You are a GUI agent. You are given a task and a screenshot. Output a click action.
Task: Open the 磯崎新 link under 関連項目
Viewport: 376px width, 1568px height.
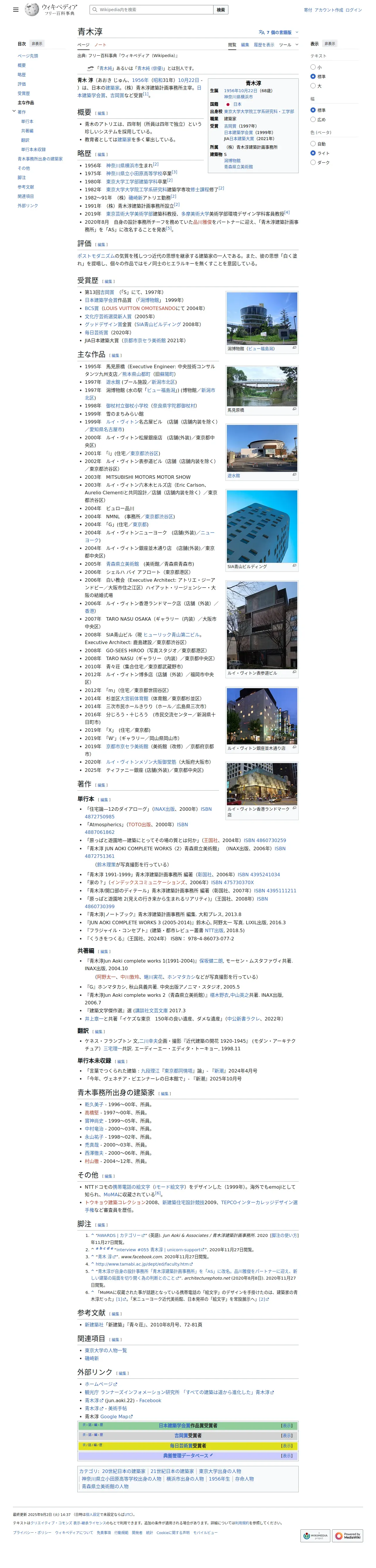tap(91, 1358)
